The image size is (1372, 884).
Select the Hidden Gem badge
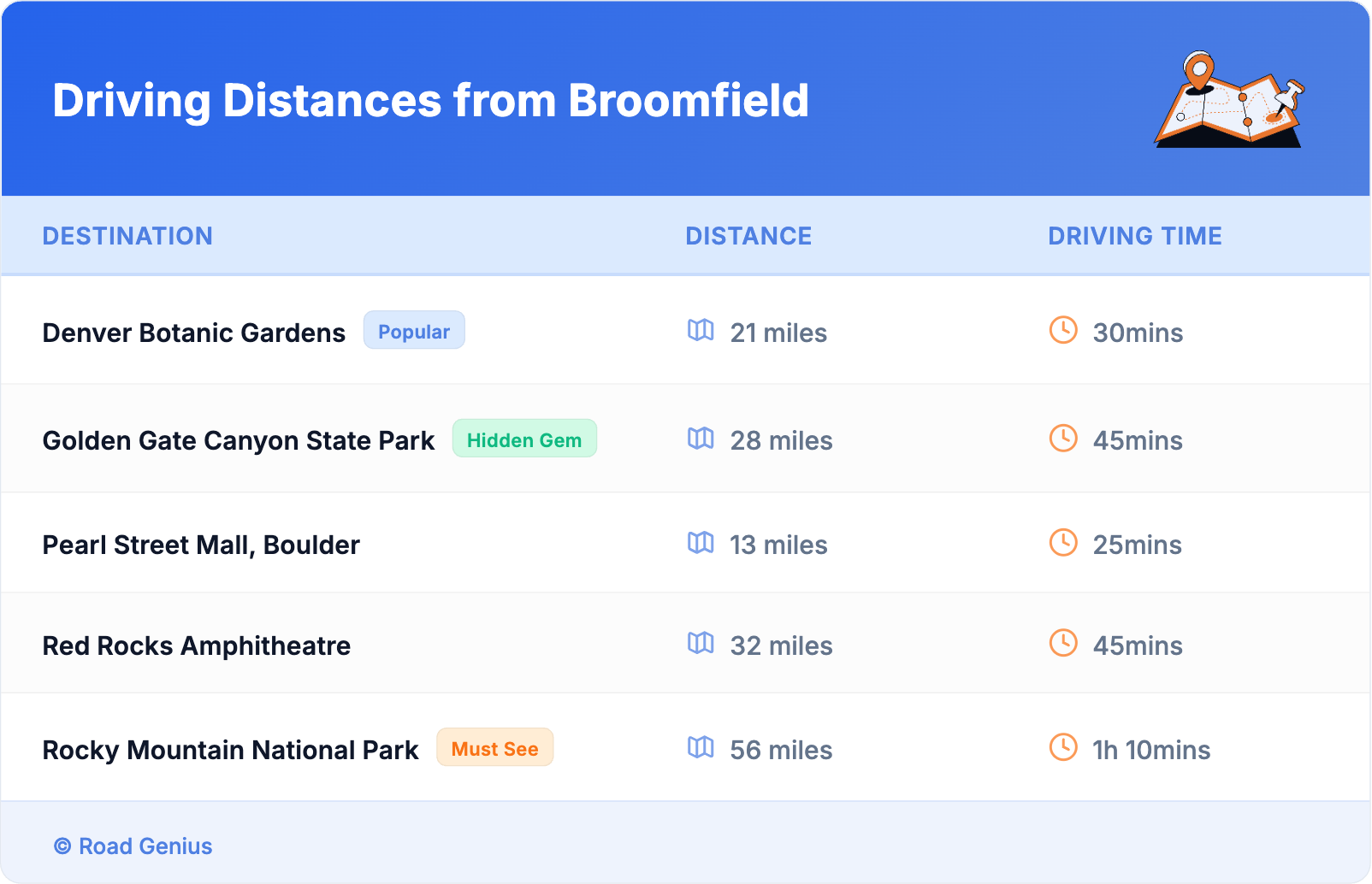click(x=524, y=439)
